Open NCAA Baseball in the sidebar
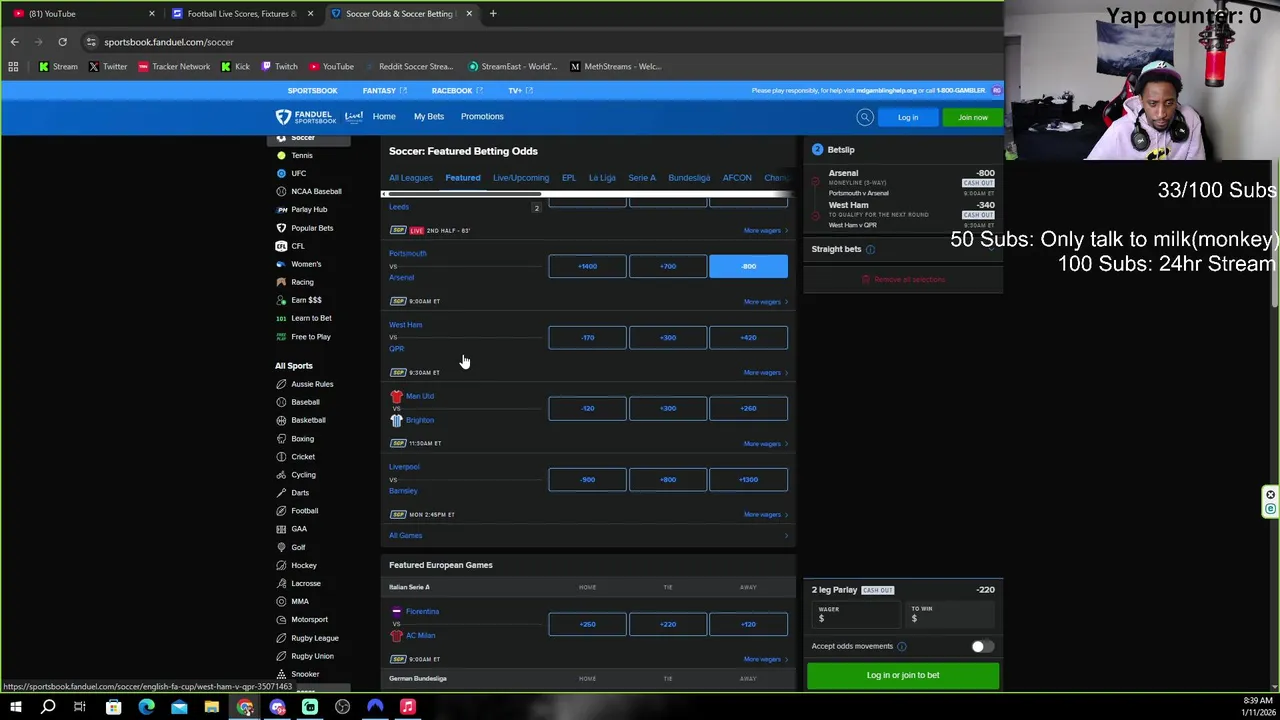 316,191
